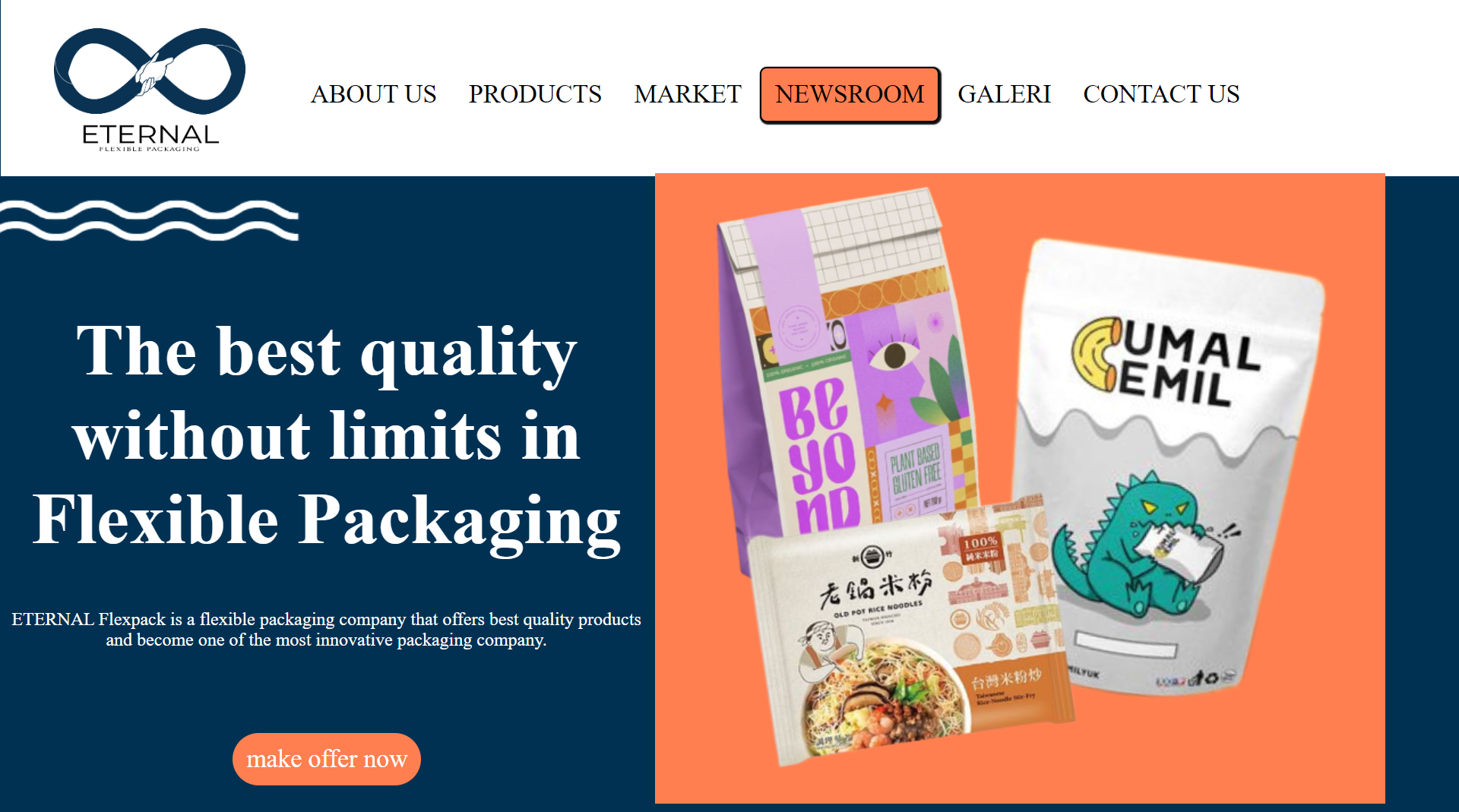1459x812 pixels.
Task: Click the ETERNAL Flexpack description paragraph
Action: [327, 630]
